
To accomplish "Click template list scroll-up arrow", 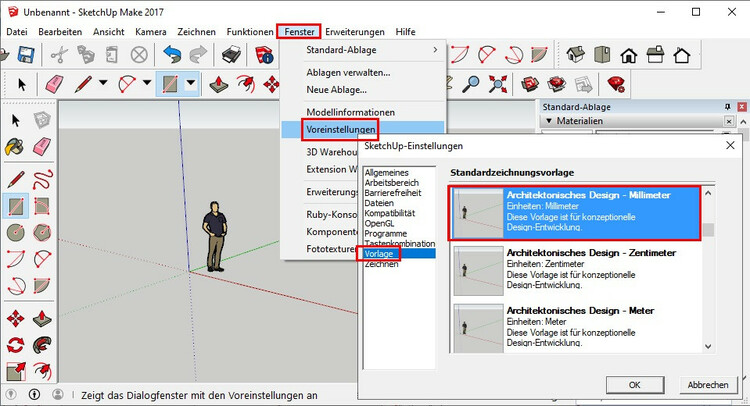I will pyautogui.click(x=708, y=193).
